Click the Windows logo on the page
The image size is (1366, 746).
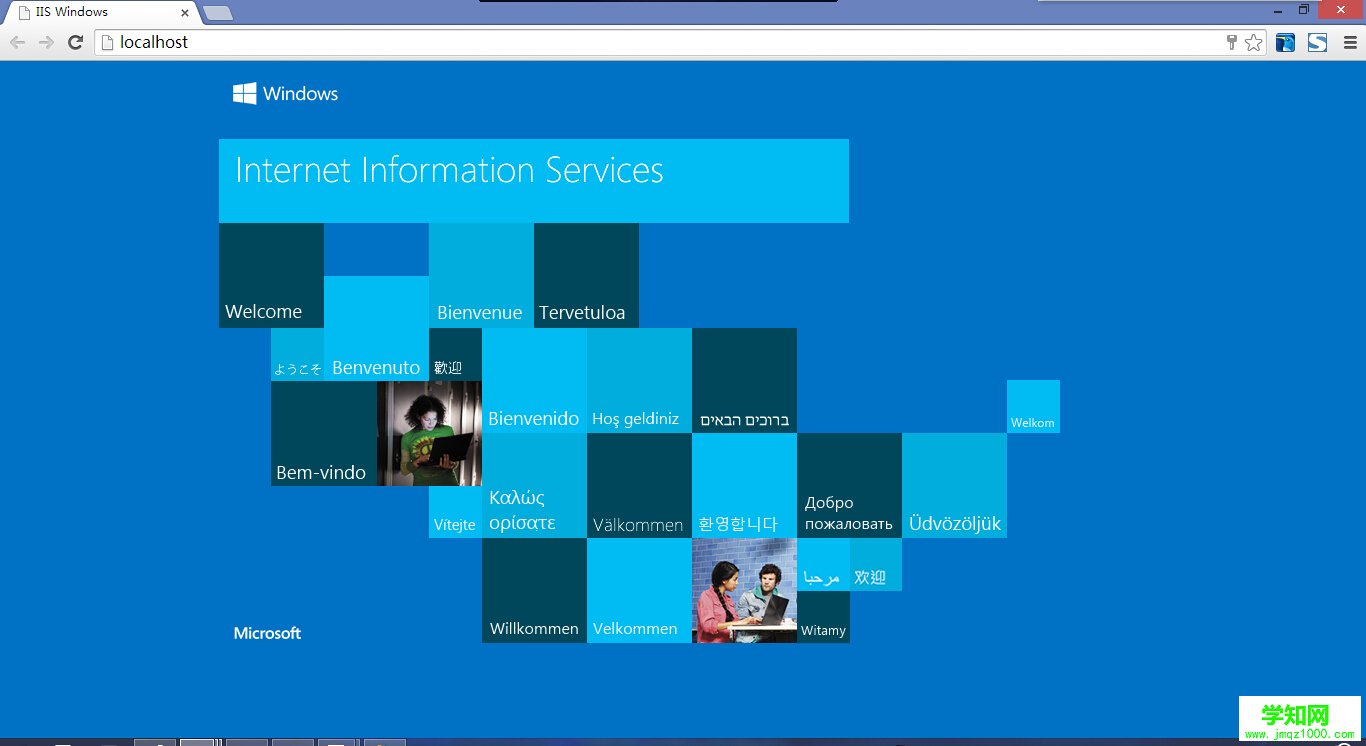(x=286, y=93)
